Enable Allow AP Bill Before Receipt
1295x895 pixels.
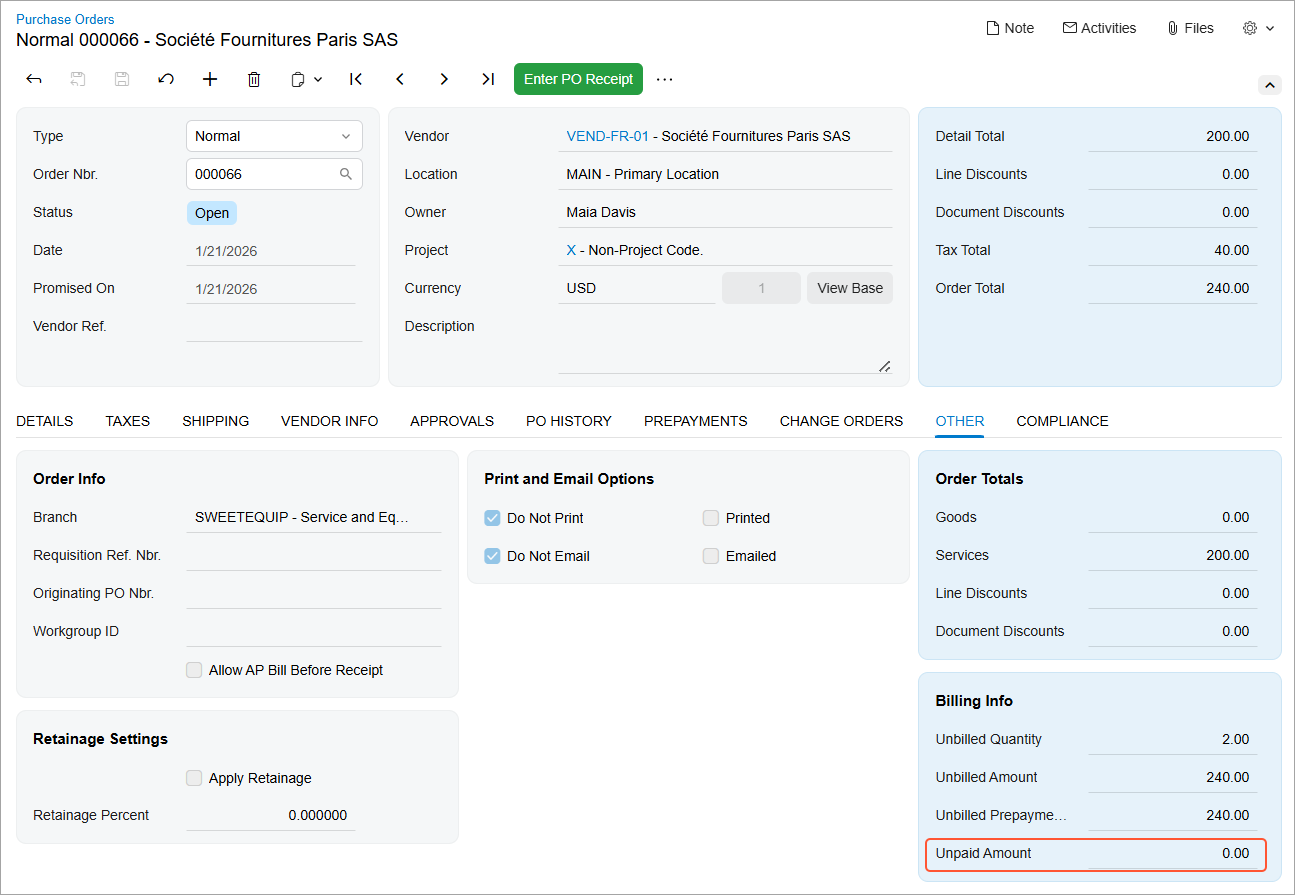click(x=194, y=670)
